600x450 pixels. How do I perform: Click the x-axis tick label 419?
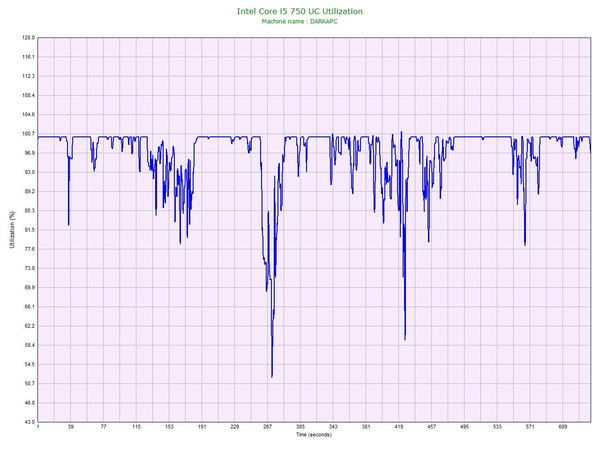tap(399, 427)
